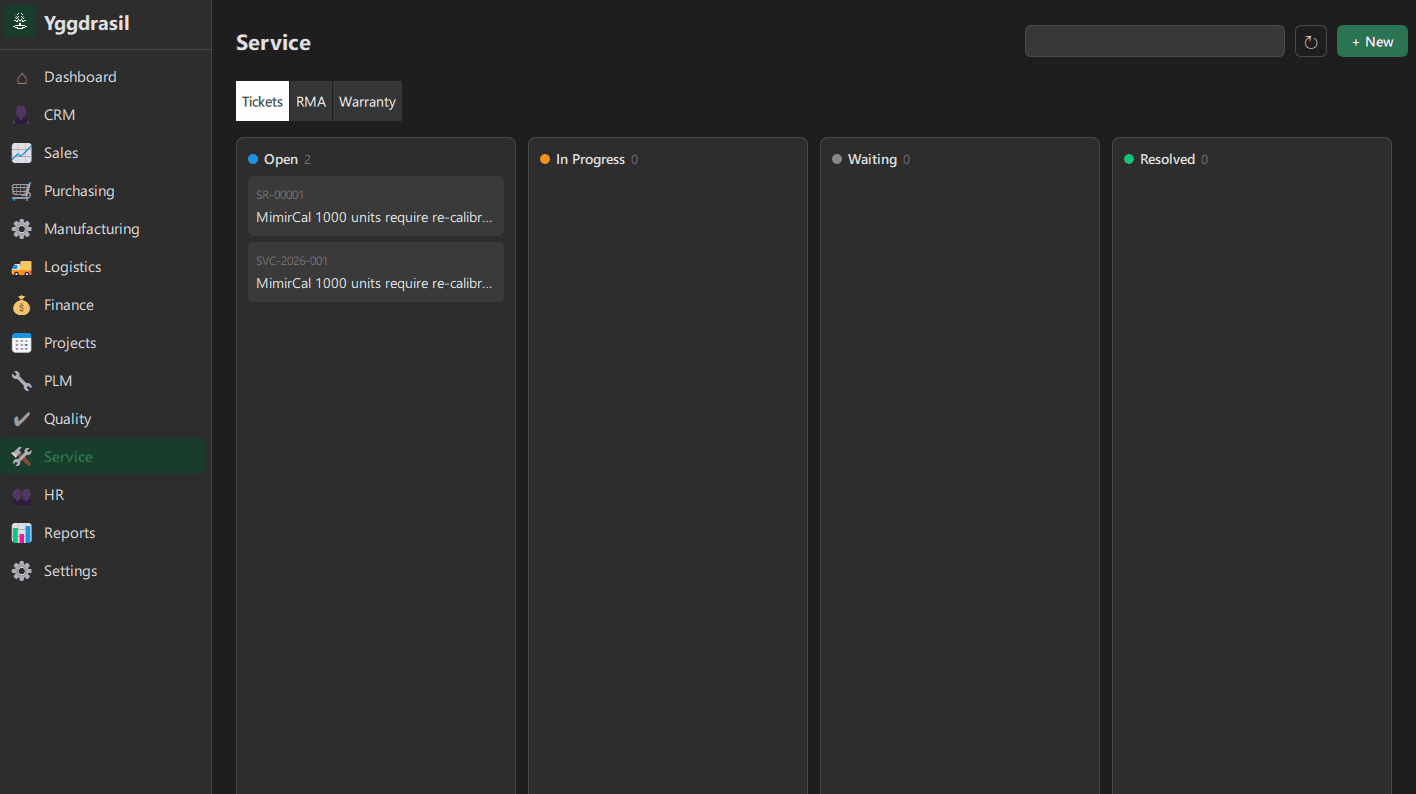Viewport: 1416px width, 794px height.
Task: Open the CRM module icon
Action: tap(21, 114)
